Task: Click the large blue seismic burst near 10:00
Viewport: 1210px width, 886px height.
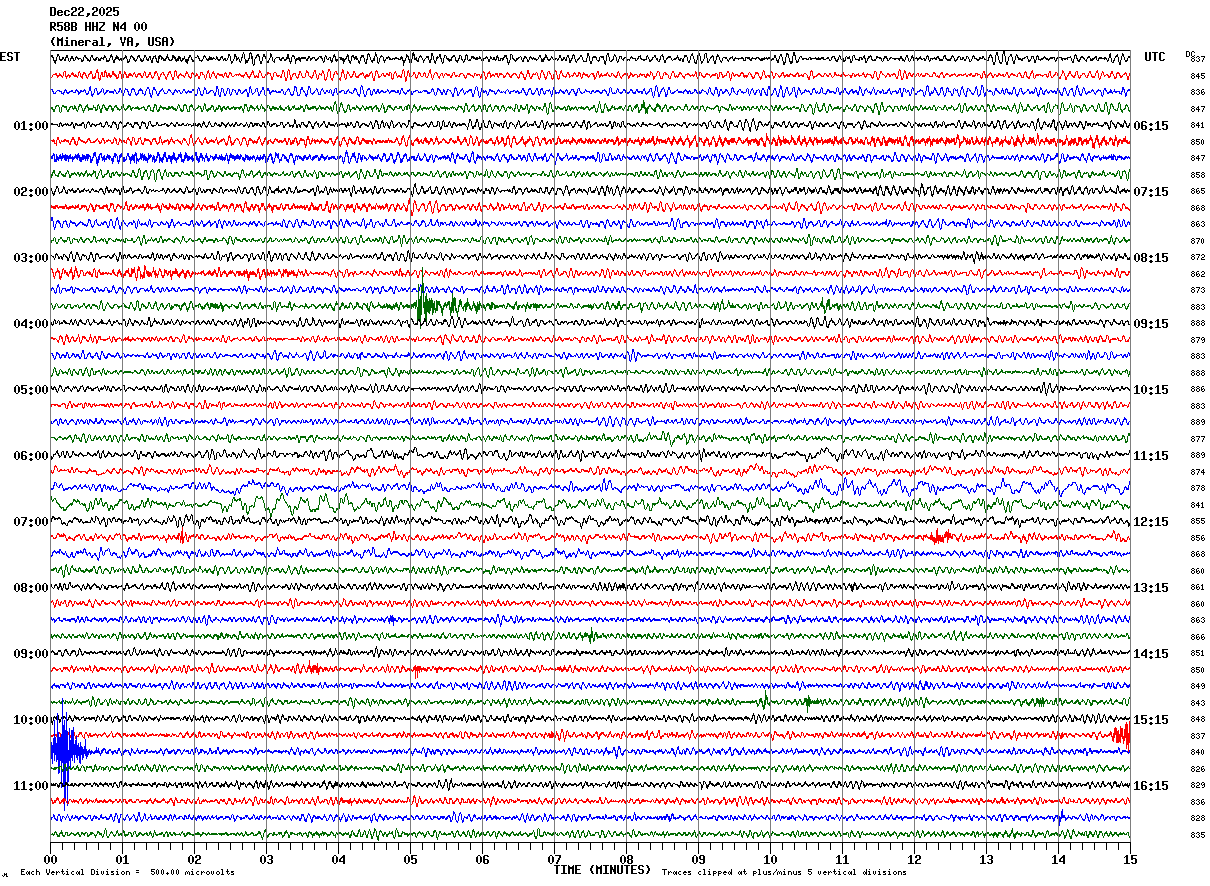Action: pyautogui.click(x=65, y=751)
